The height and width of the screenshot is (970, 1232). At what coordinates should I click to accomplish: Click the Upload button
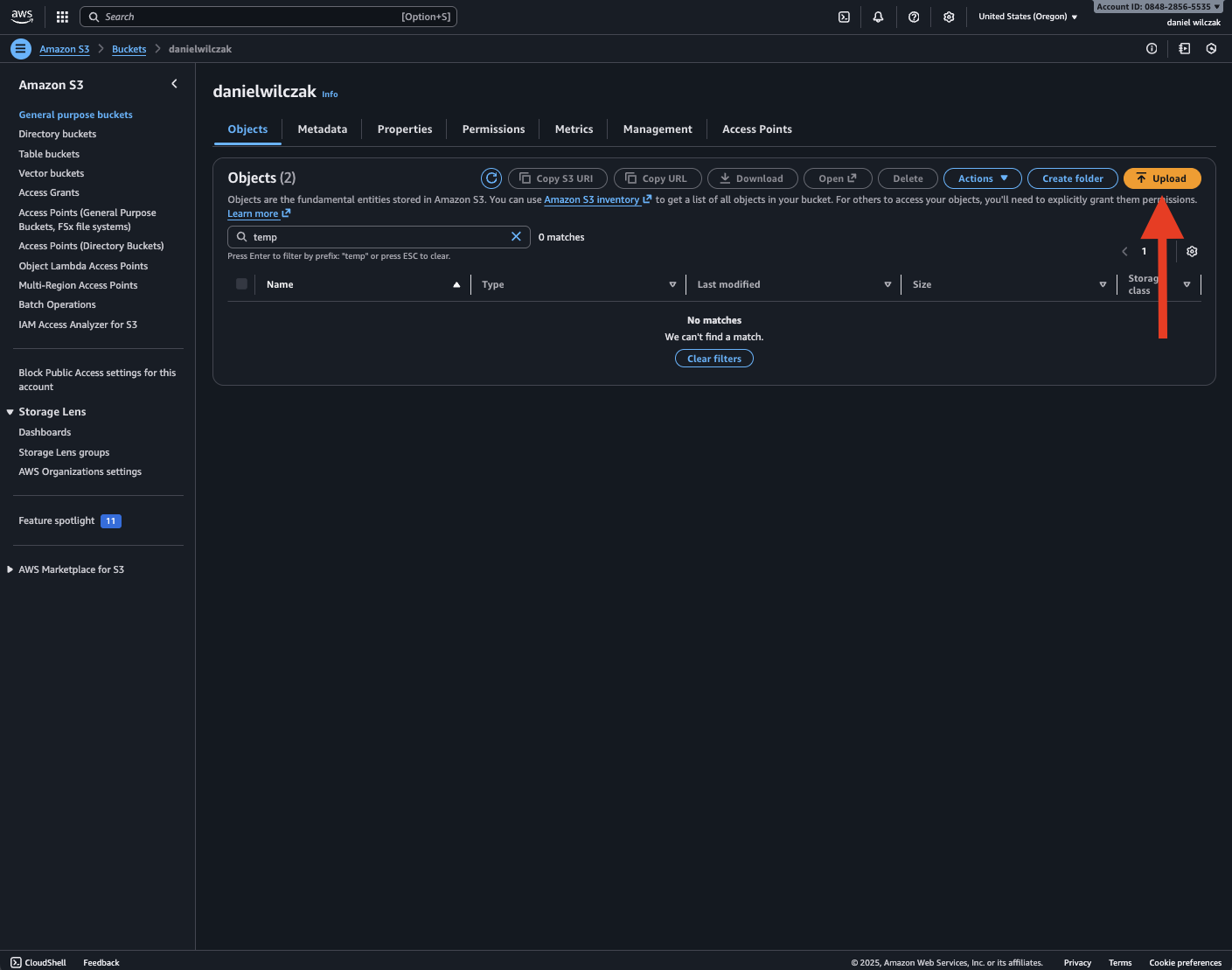coord(1161,178)
